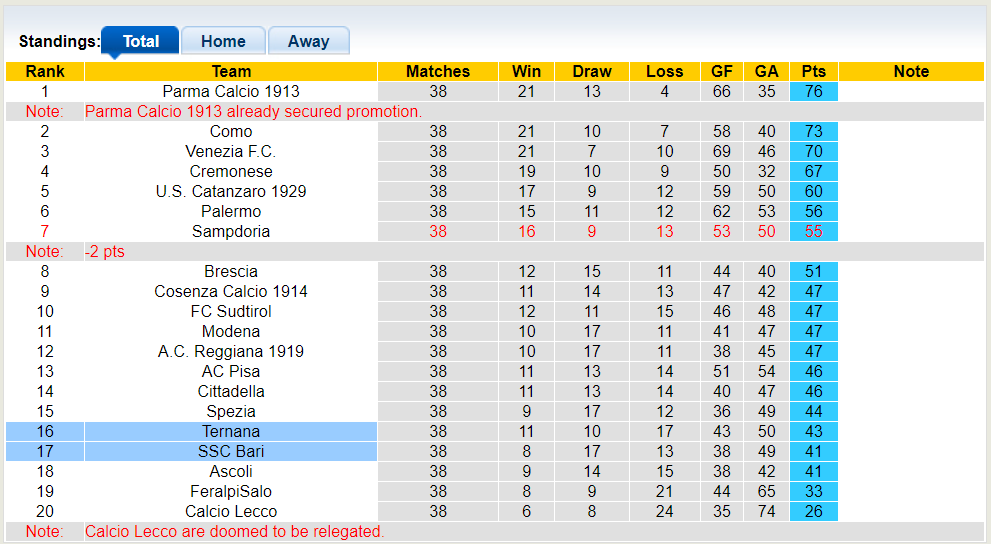Switch to the Total standings tab
This screenshot has width=991, height=544.
point(140,41)
